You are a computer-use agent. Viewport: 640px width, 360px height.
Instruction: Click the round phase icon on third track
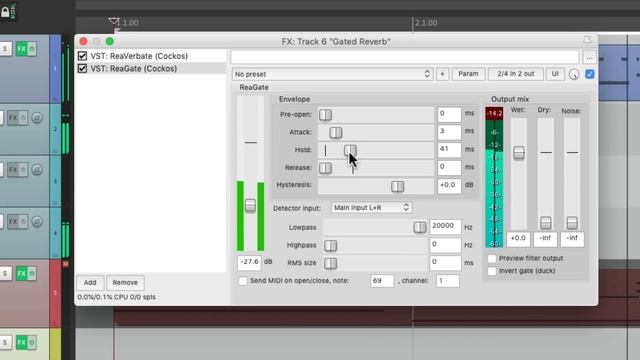pyautogui.click(x=37, y=169)
